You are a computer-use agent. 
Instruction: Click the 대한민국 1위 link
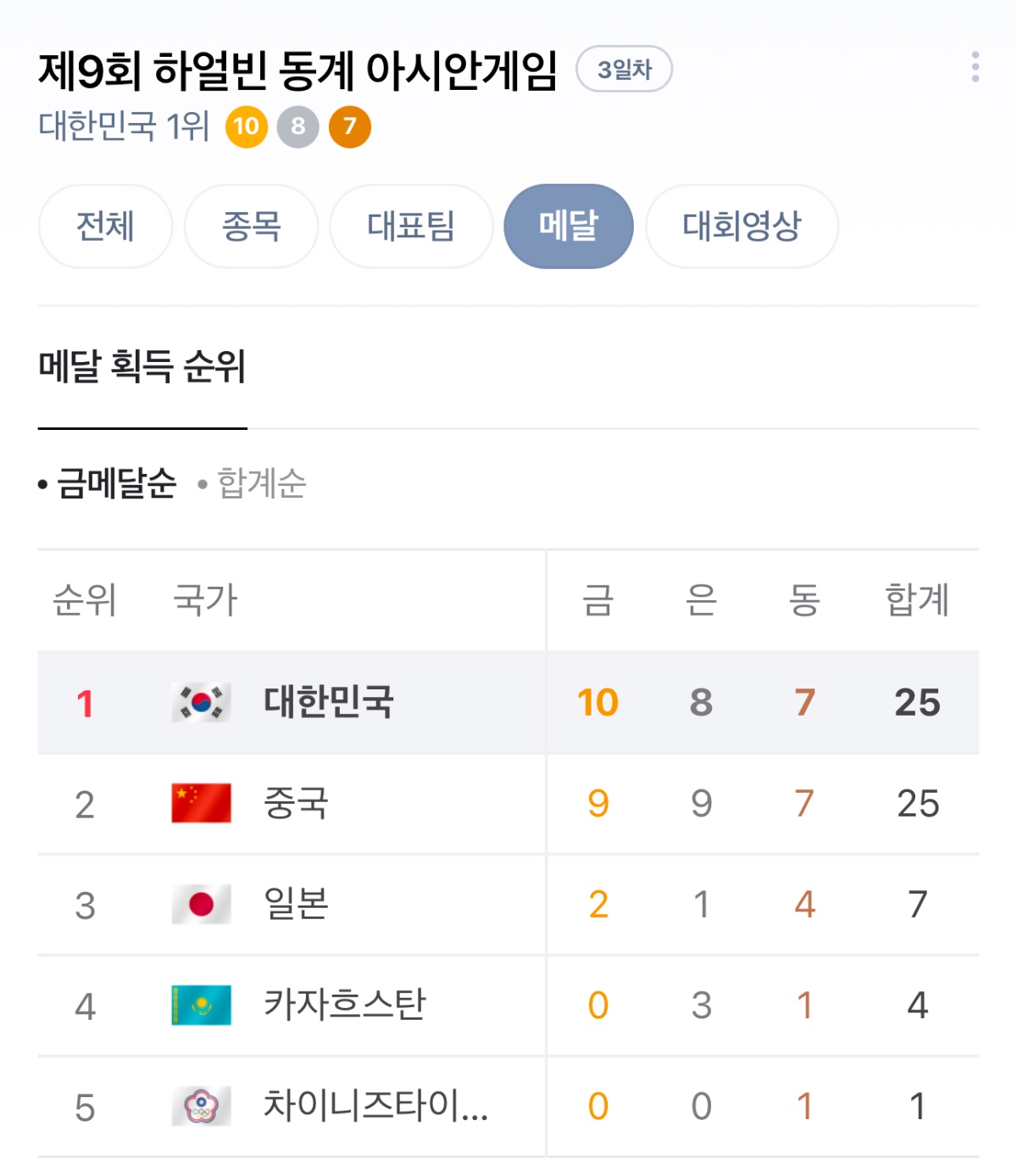[x=124, y=127]
